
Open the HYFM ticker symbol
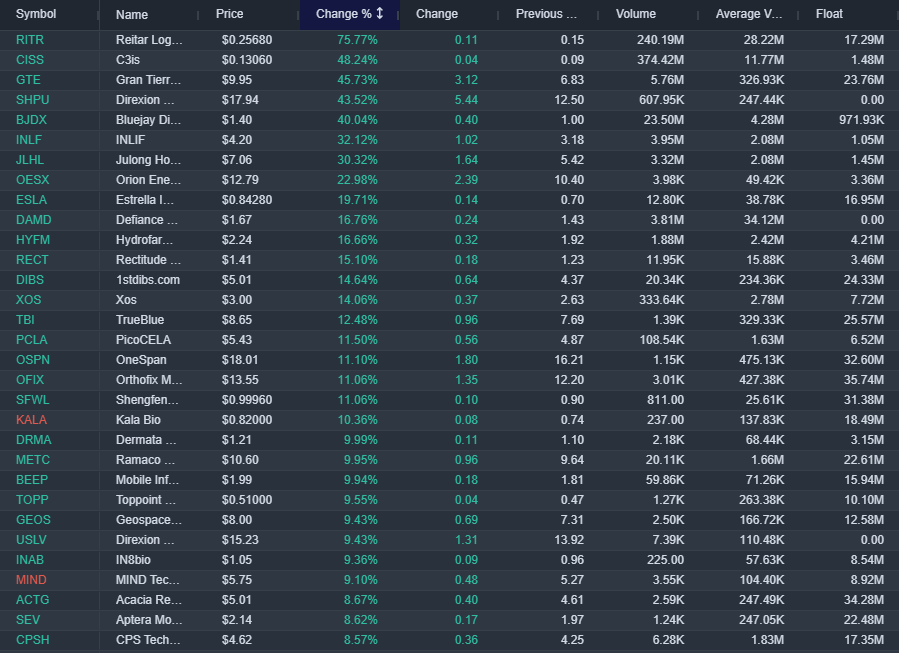click(33, 240)
